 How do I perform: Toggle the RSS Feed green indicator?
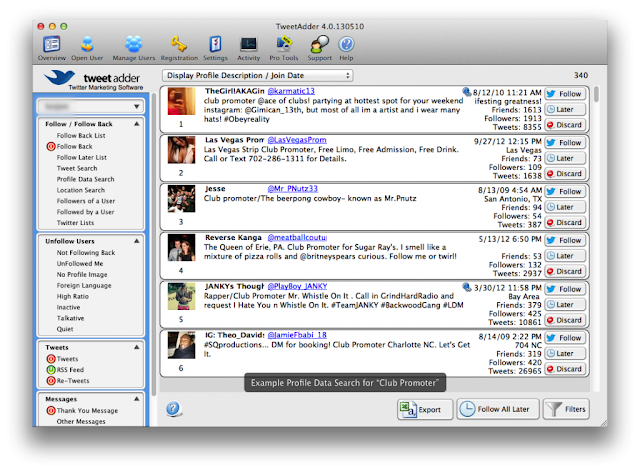[x=51, y=370]
